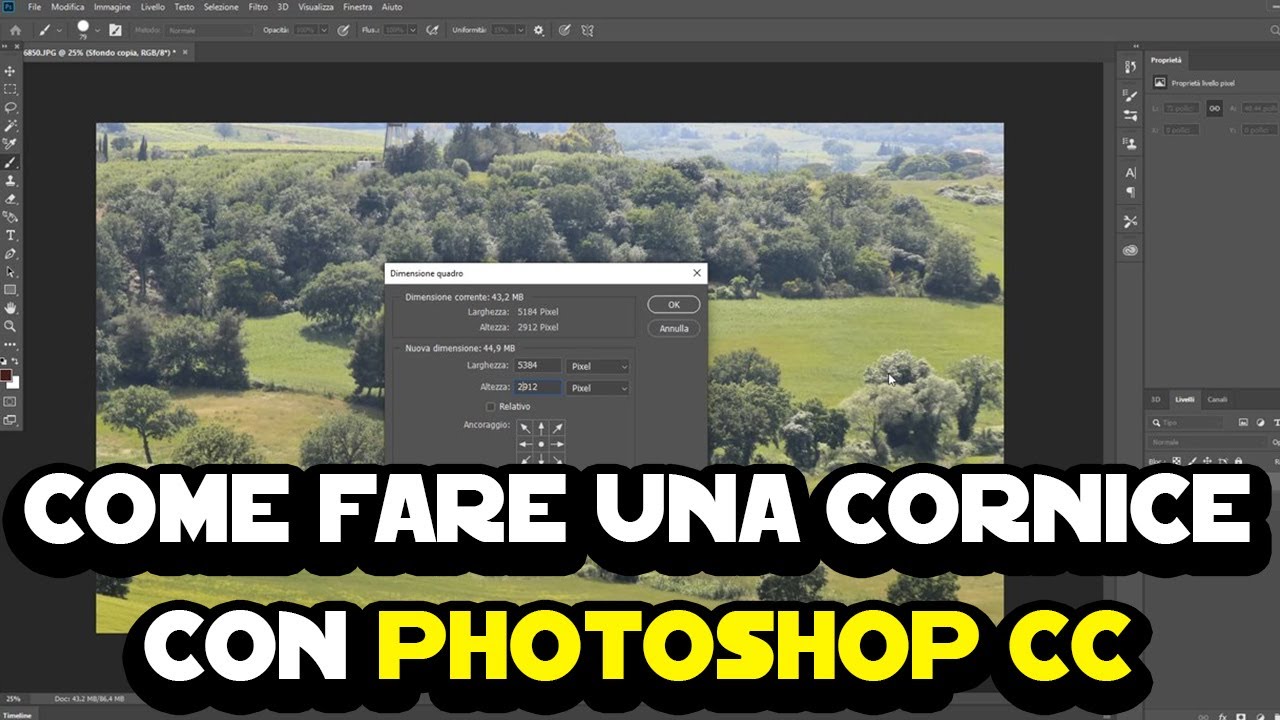Click the foreground color swatch

(x=6, y=376)
